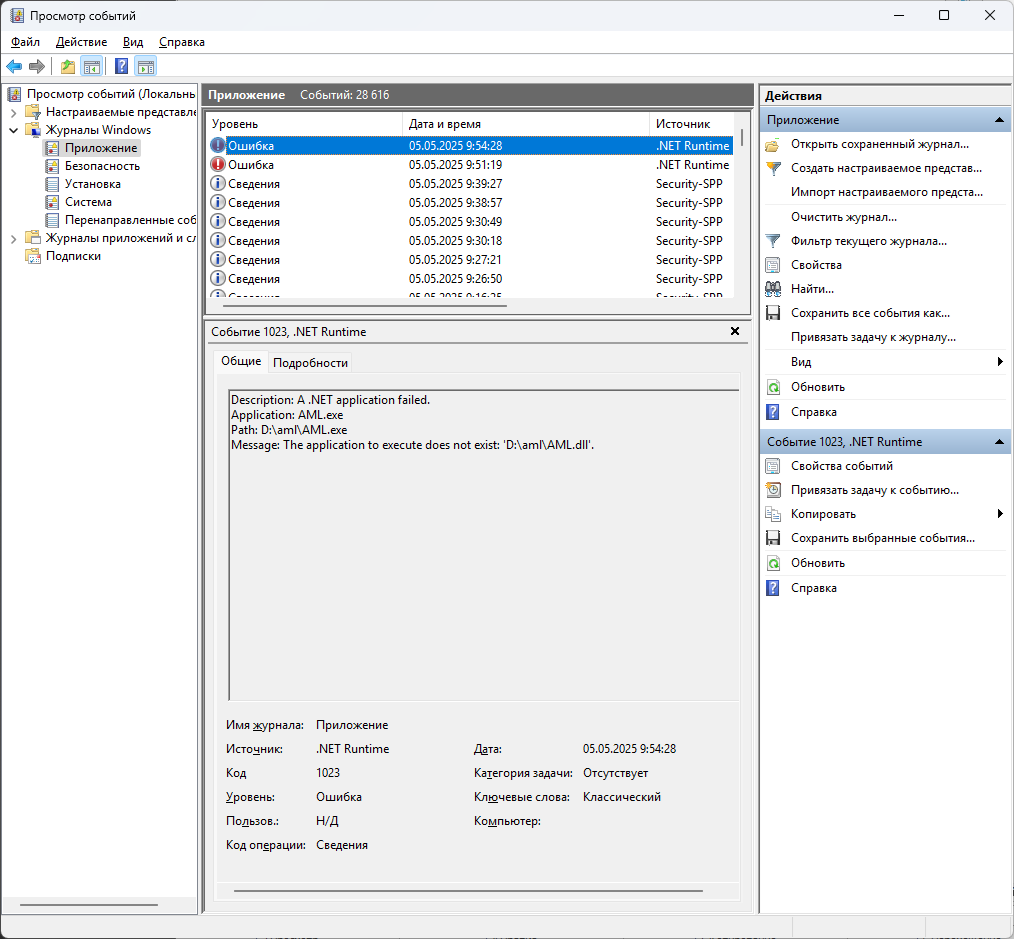The width and height of the screenshot is (1014, 939).
Task: Select the Безопасность log in tree
Action: point(102,166)
